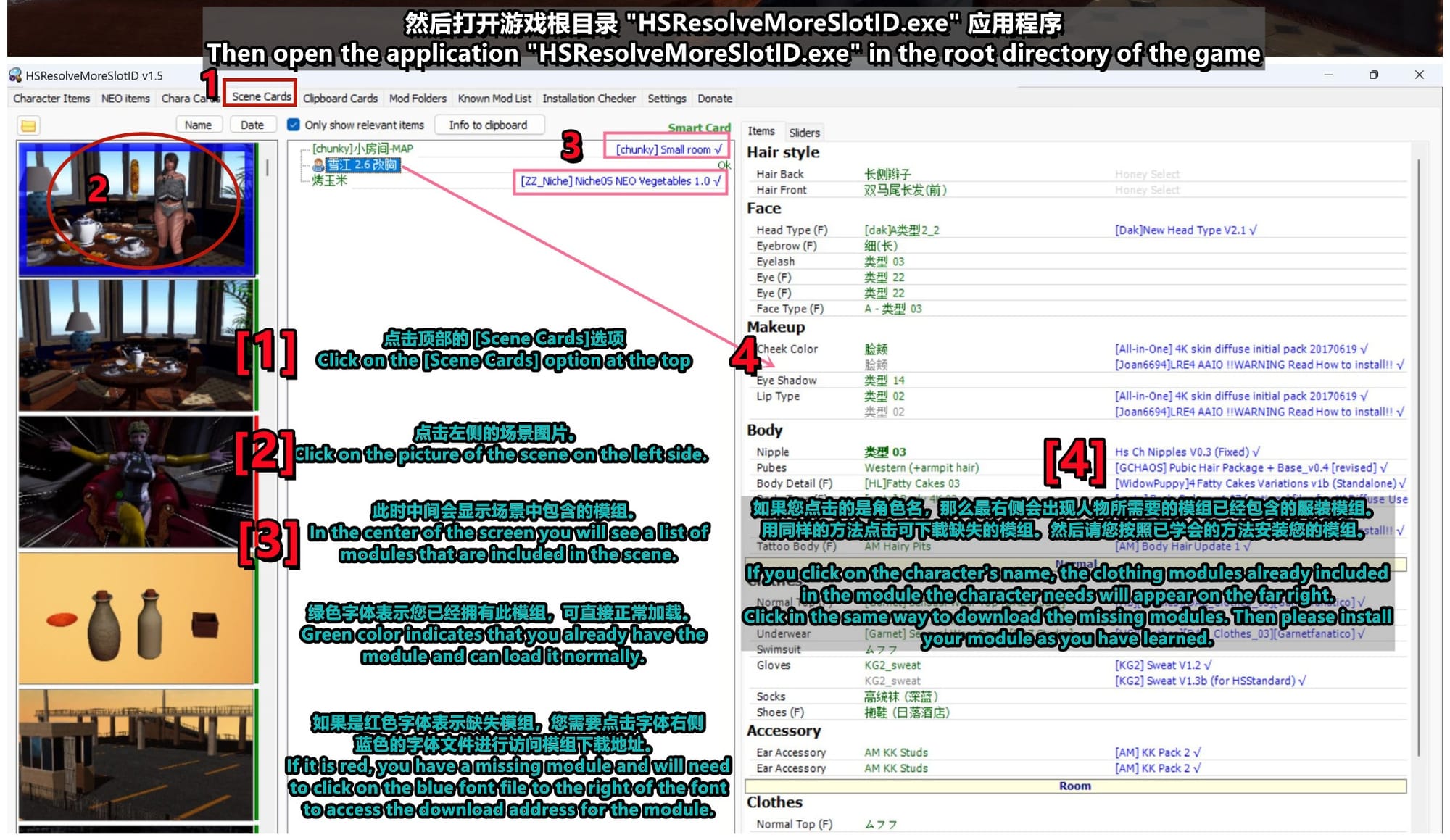Select the lamp and tea table scene thumbnail

(x=138, y=345)
